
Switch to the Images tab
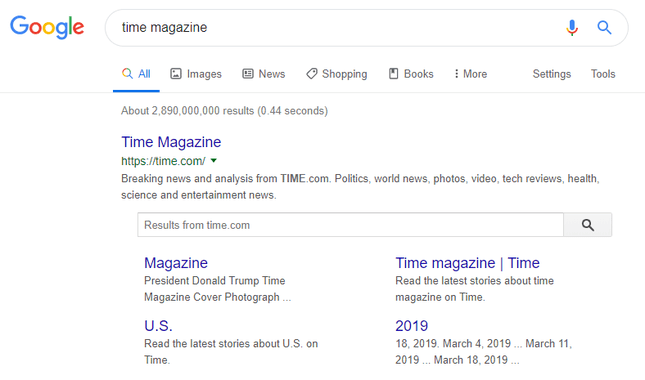196,74
